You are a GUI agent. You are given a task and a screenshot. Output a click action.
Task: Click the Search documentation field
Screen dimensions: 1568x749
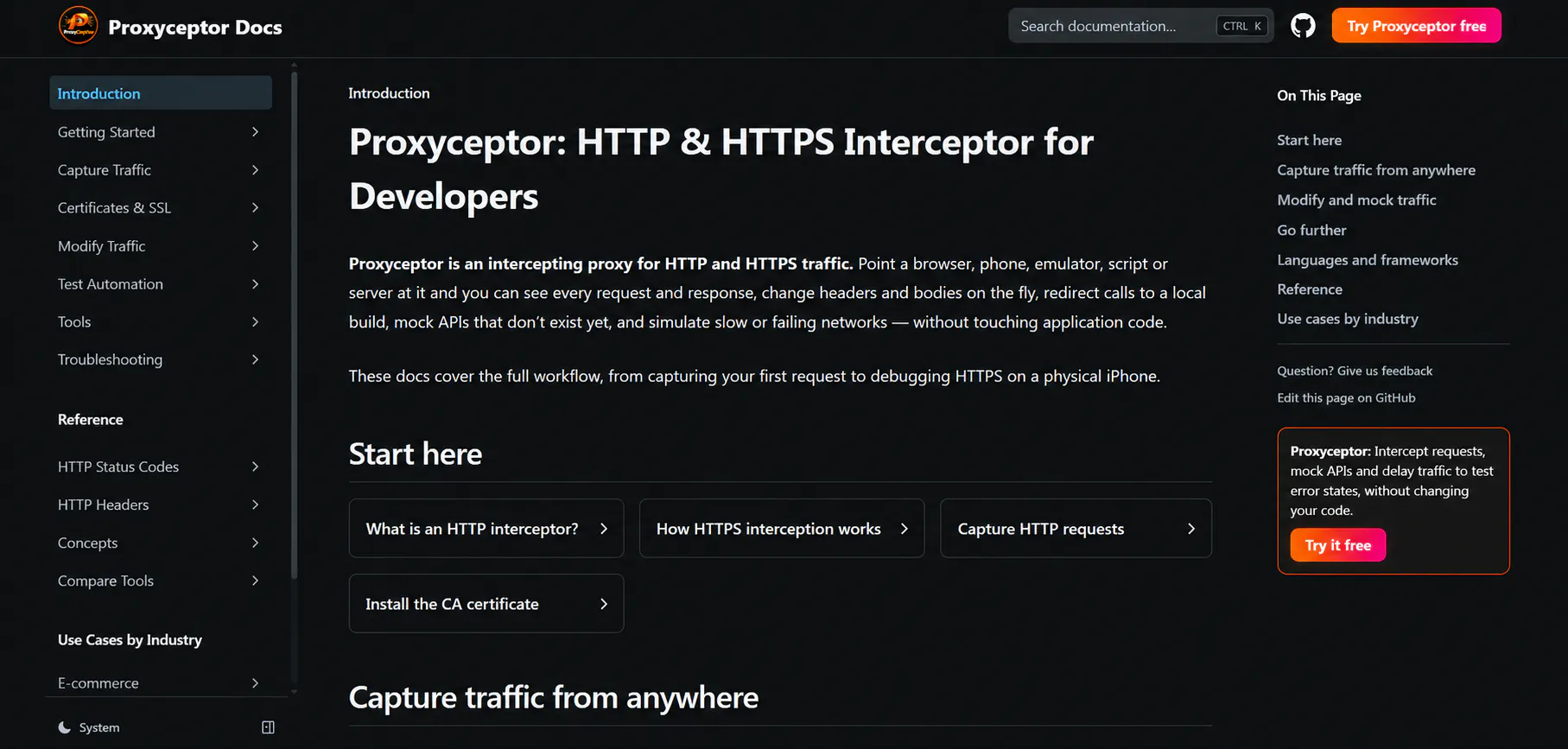(1140, 26)
